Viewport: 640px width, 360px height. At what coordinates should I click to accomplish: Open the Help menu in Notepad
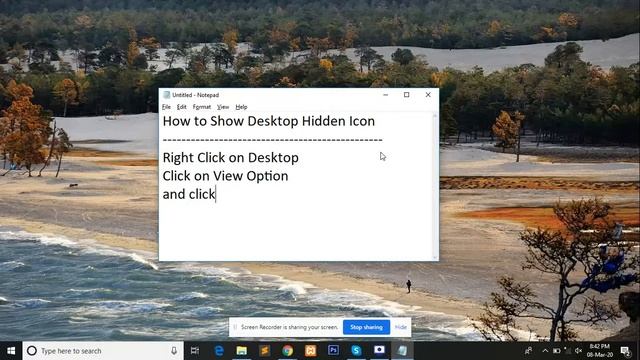click(241, 107)
